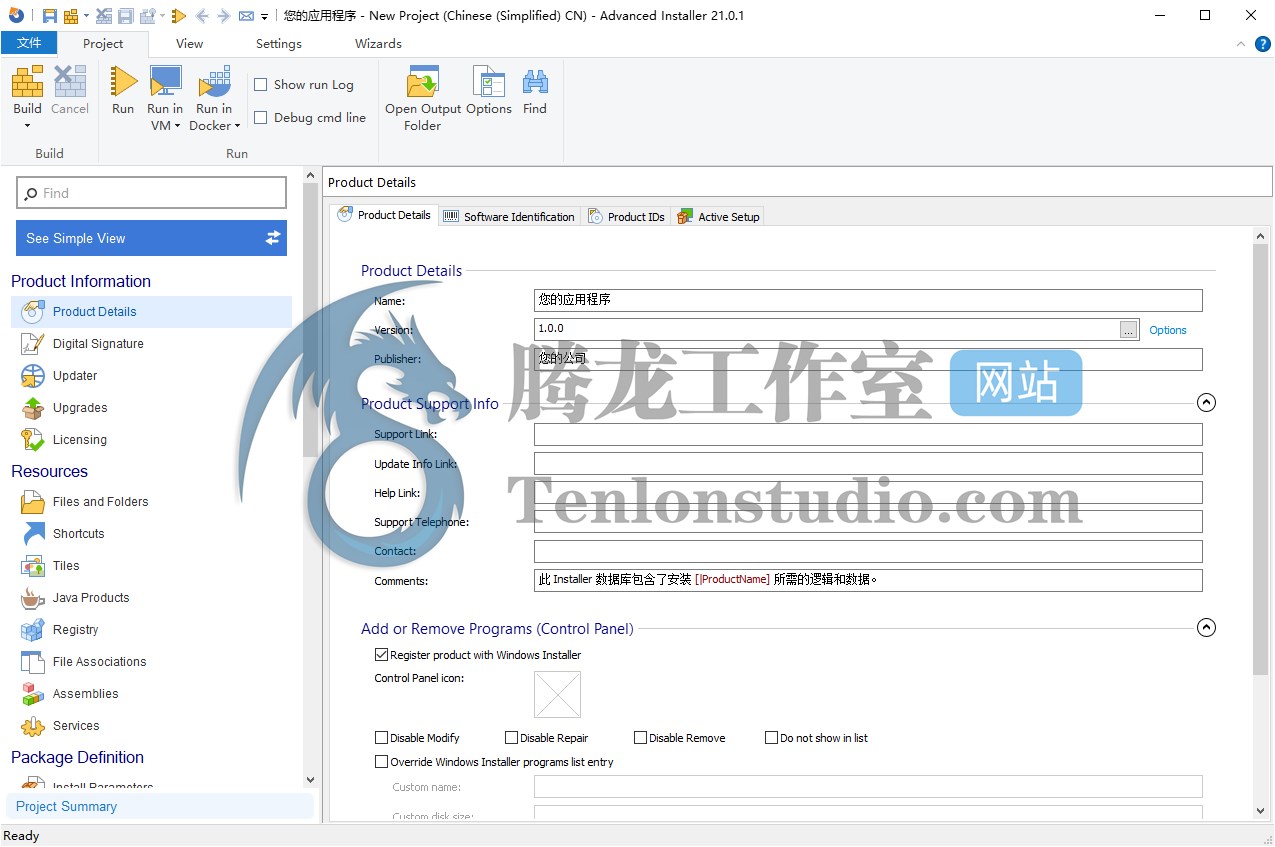
Task: Open the Product IDs tab
Action: tap(627, 216)
